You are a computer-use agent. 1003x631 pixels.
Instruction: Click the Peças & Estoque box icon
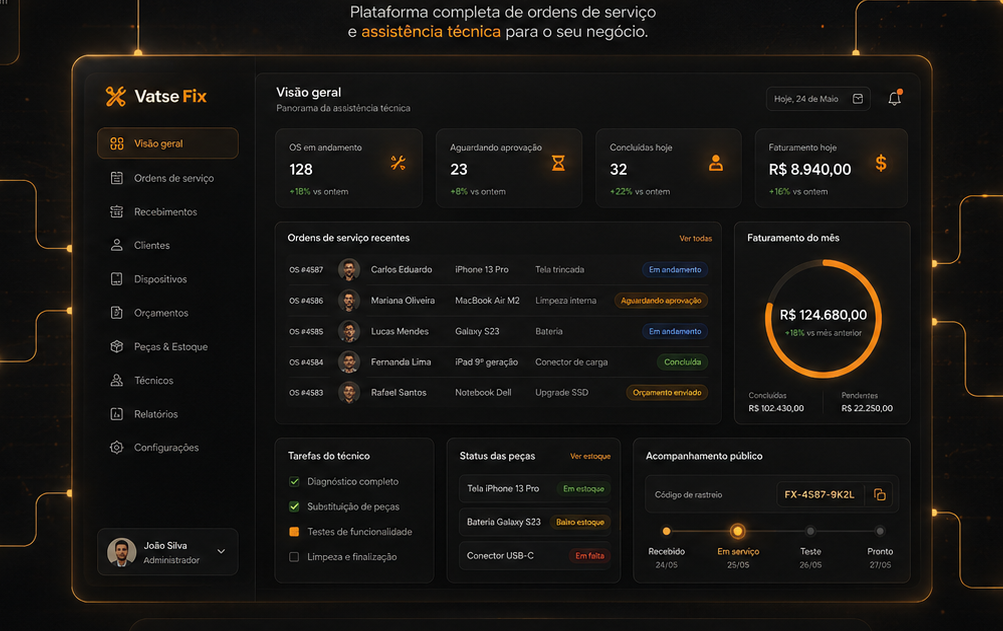(116, 346)
